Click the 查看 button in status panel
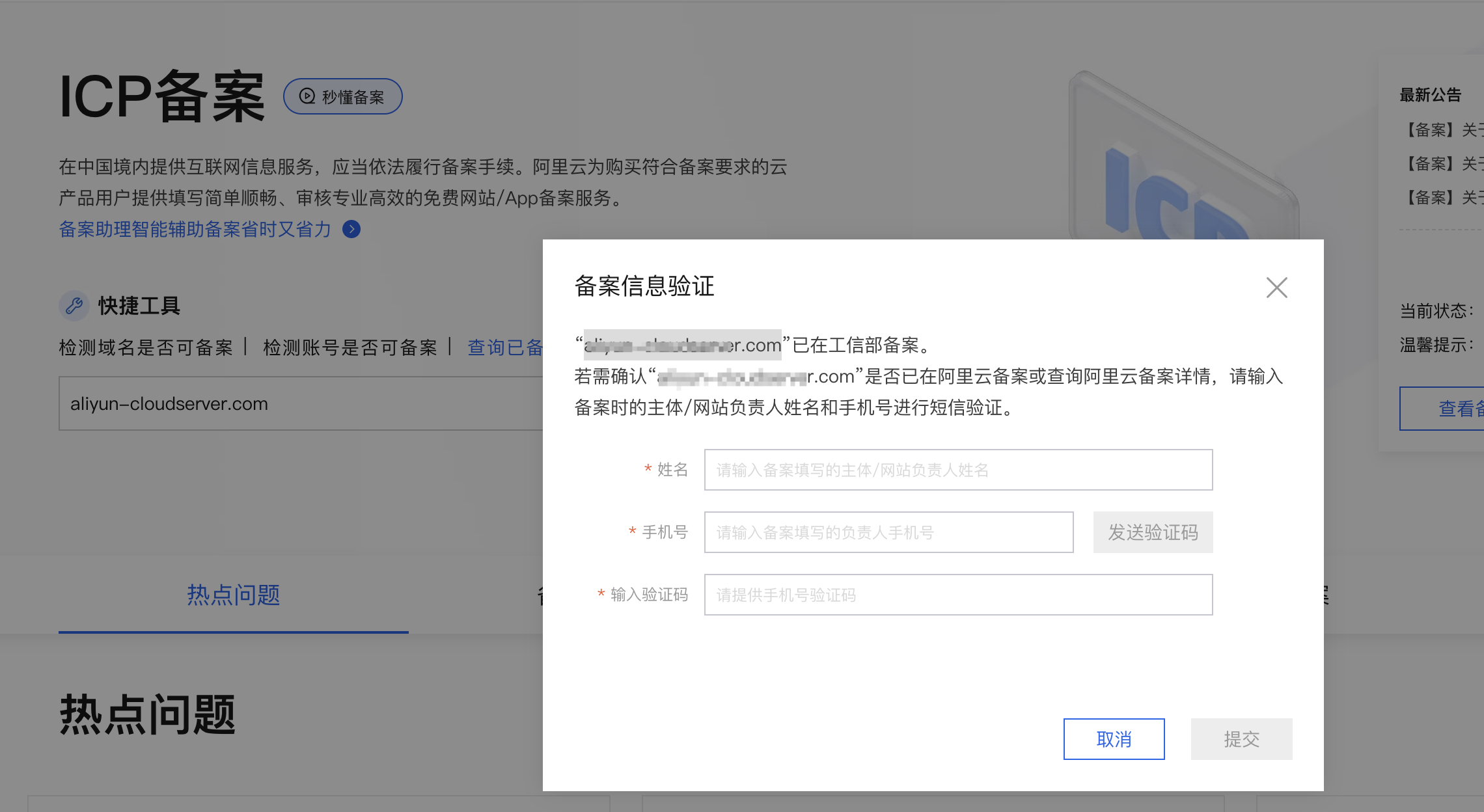Viewport: 1484px width, 812px height. pyautogui.click(x=1458, y=409)
